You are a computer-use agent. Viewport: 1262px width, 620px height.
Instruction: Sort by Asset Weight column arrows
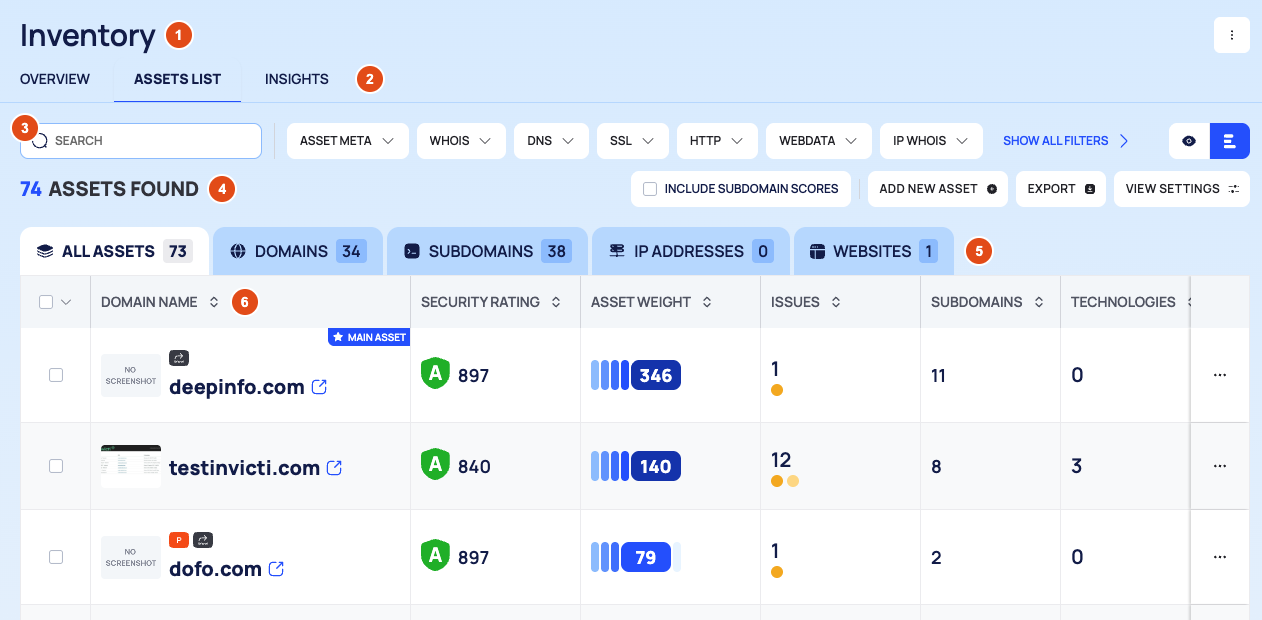707,302
